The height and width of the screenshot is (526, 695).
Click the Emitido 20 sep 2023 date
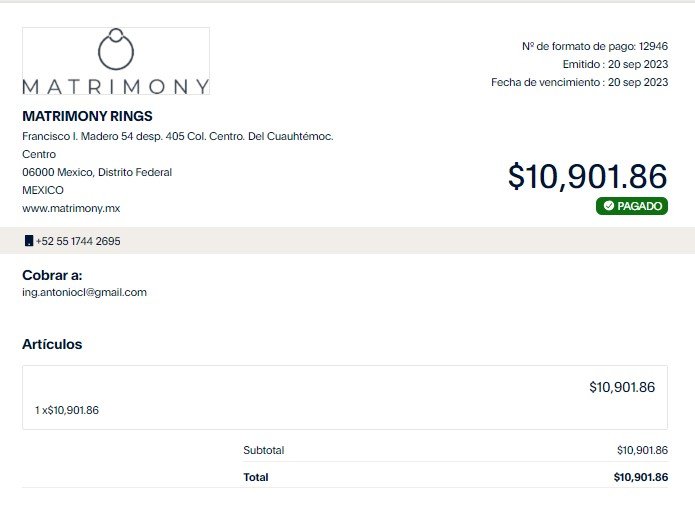615,64
